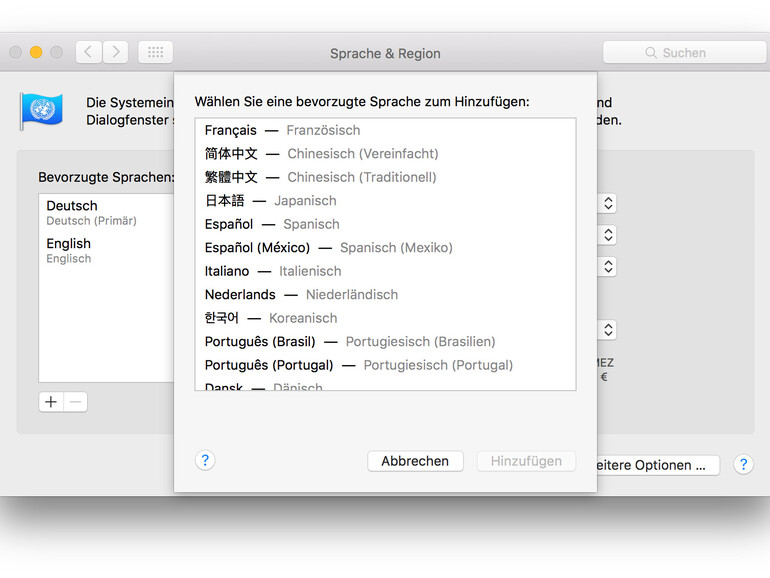Open help in the main Sprache & Region window

[743, 464]
